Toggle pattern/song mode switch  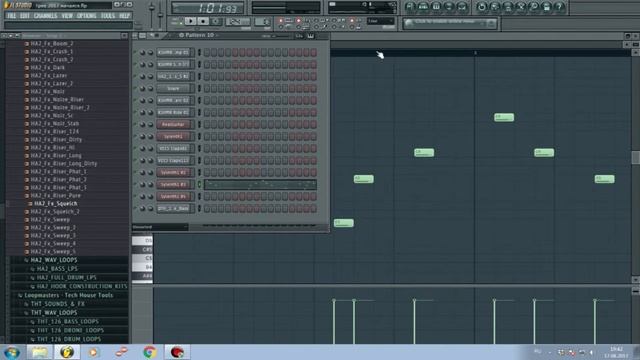click(177, 21)
